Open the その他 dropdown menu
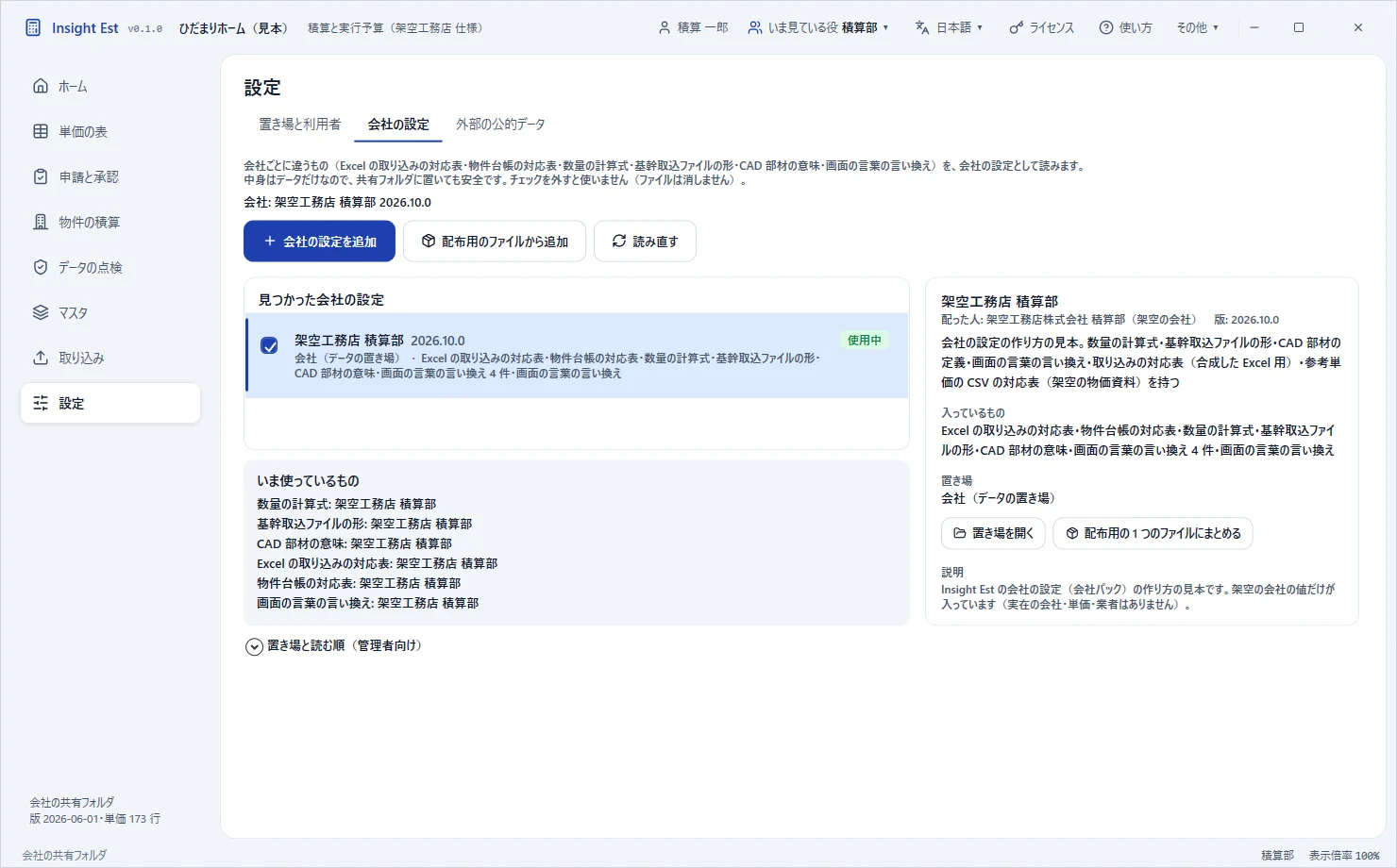The width and height of the screenshot is (1397, 868). [1197, 27]
